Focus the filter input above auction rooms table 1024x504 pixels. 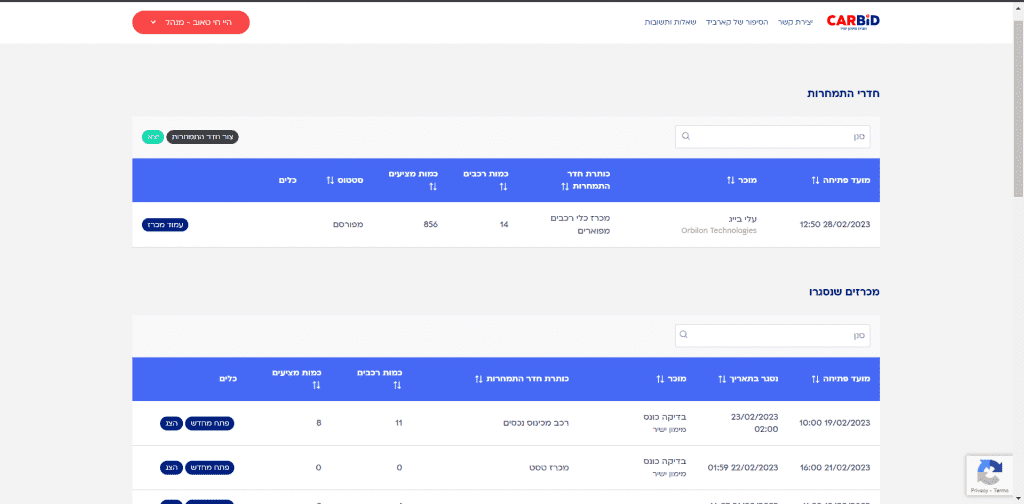click(x=780, y=136)
